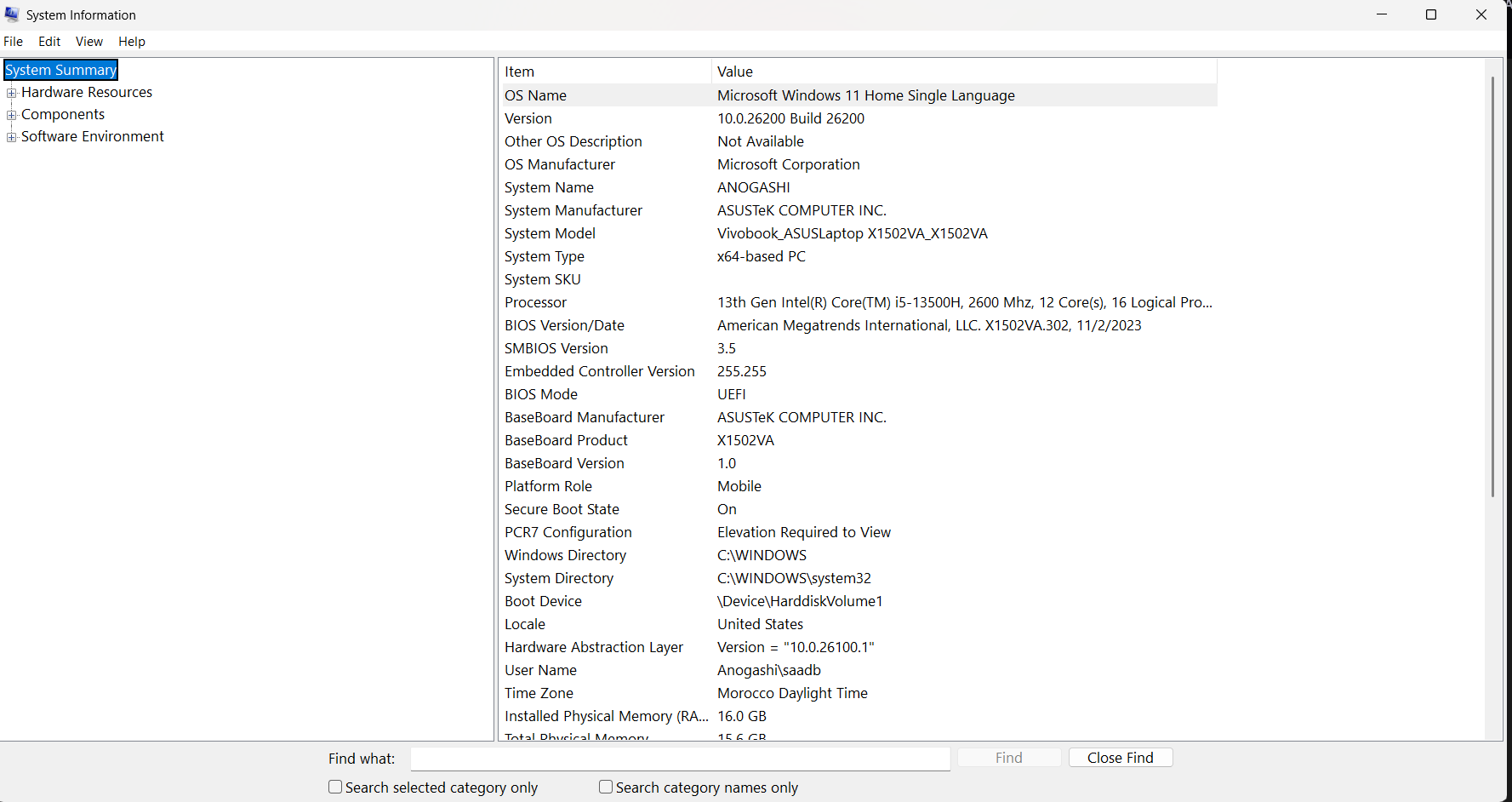
Task: Select the System SKU item
Action: 543,279
